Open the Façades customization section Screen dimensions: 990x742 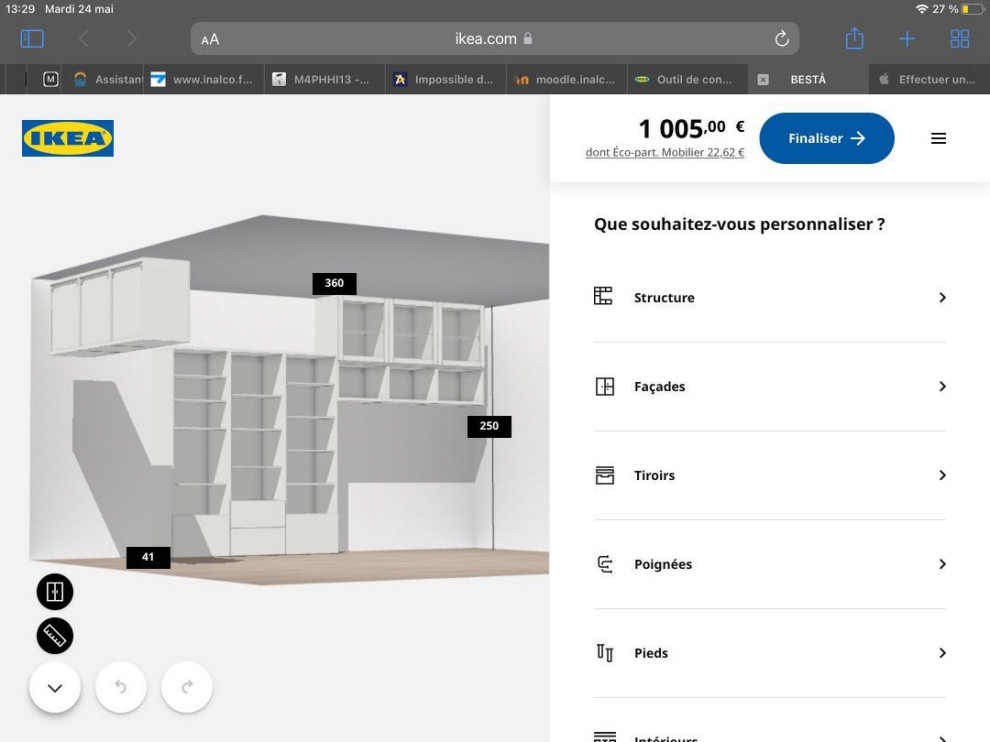click(770, 386)
